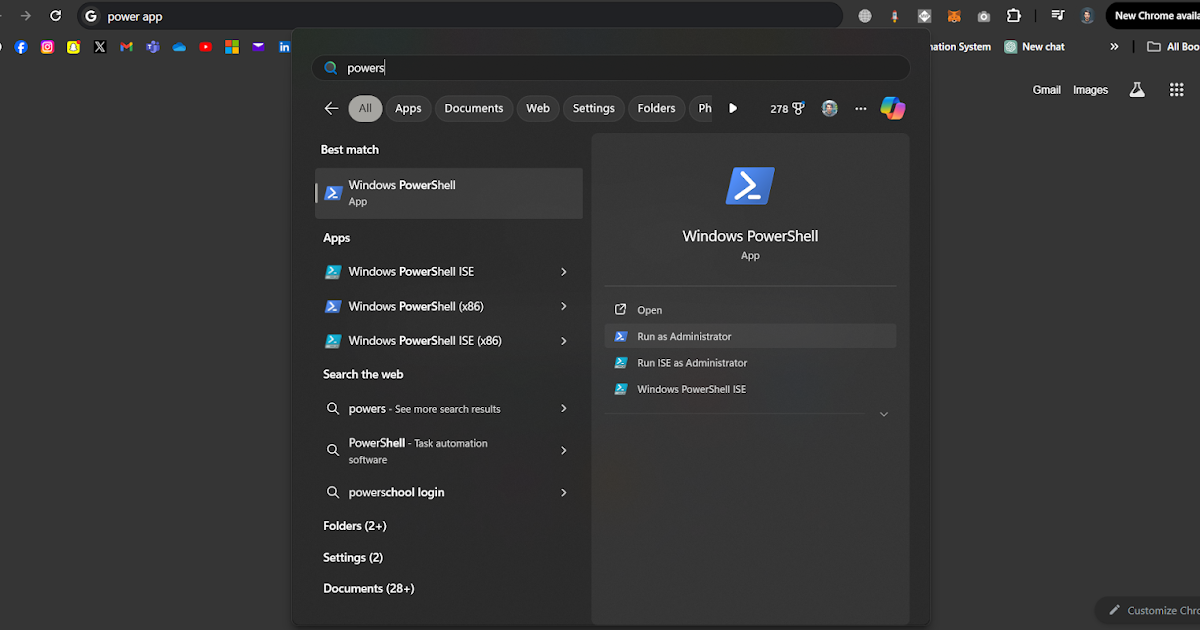
Task: Select the Apps search filter tab
Action: pos(408,109)
